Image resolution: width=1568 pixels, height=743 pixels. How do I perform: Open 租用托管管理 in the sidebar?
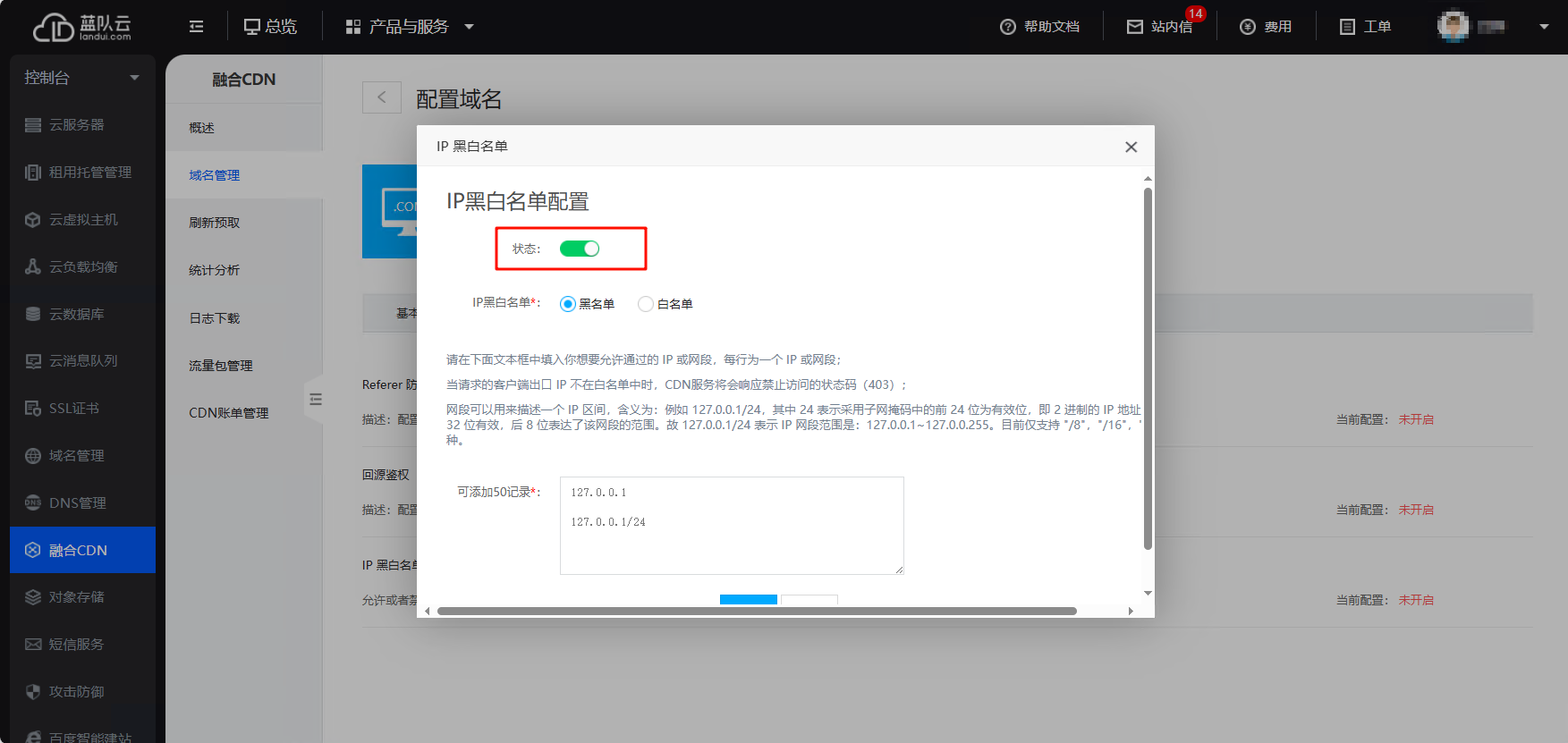point(82,173)
